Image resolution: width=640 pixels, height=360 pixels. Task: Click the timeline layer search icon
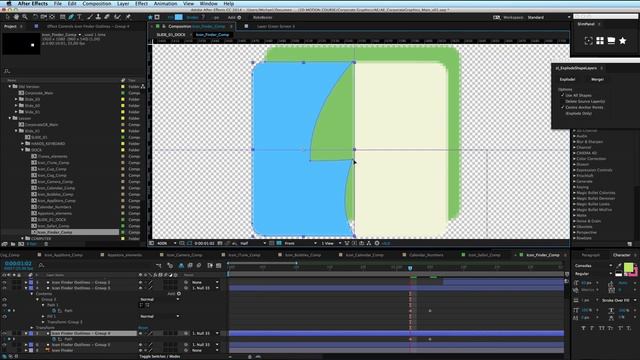tap(41, 265)
